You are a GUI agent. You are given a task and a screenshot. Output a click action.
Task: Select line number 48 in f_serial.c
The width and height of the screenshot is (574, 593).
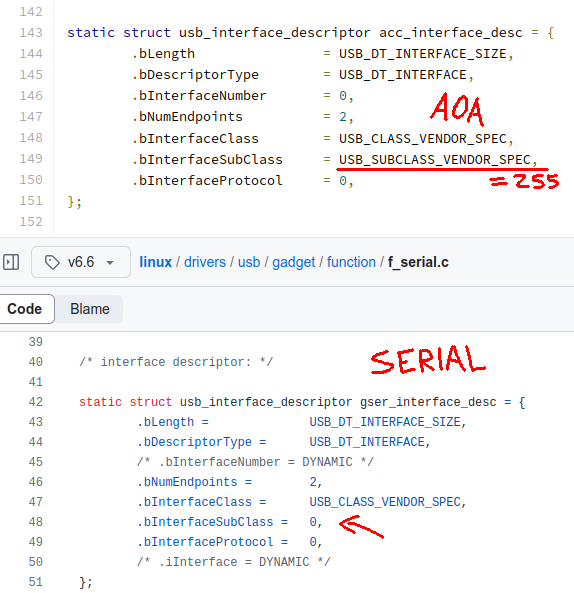coord(36,522)
